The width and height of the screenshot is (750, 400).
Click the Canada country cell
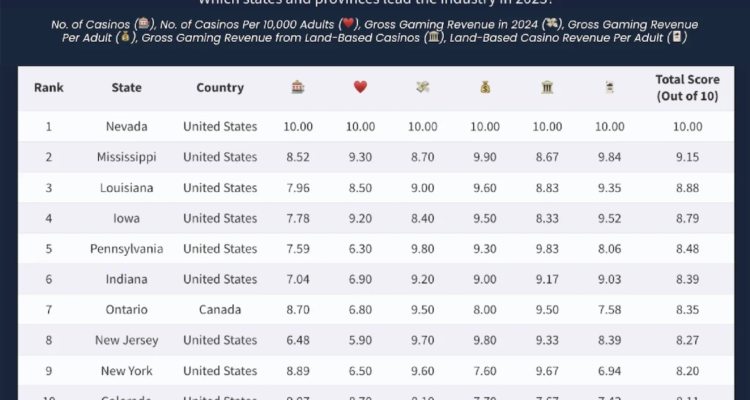(220, 310)
